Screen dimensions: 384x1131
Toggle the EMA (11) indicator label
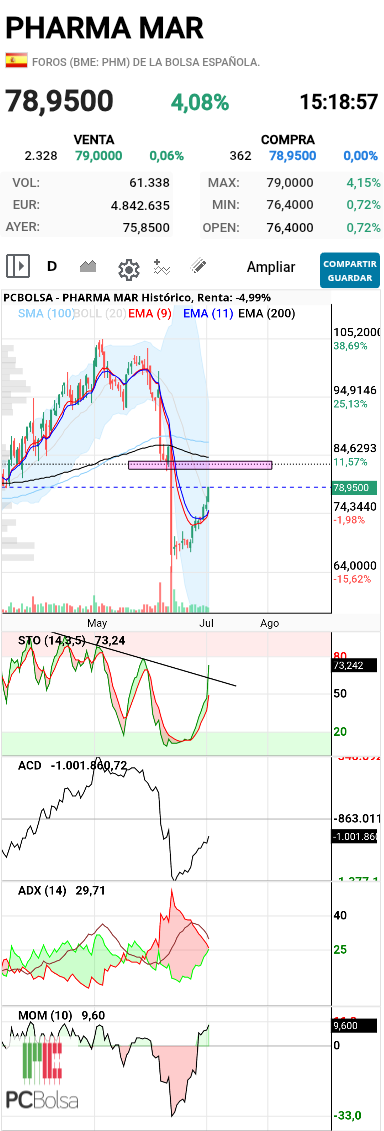[208, 313]
